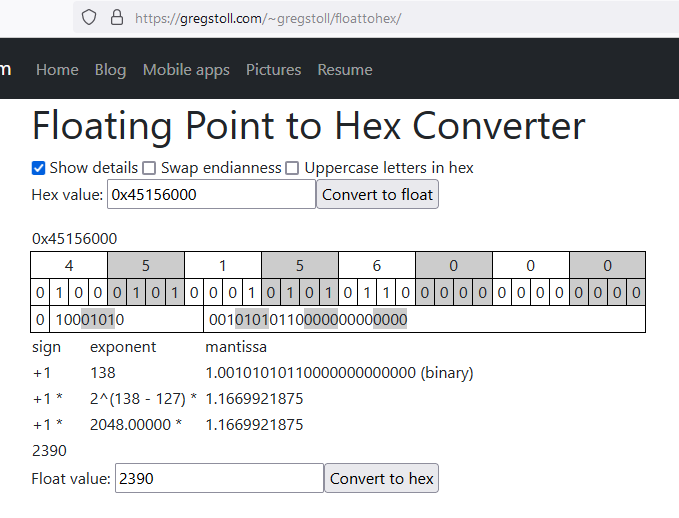Screen dimensions: 679x518
Task: Click the exponent bits cell 10001010
Action: pyautogui.click(x=126, y=320)
